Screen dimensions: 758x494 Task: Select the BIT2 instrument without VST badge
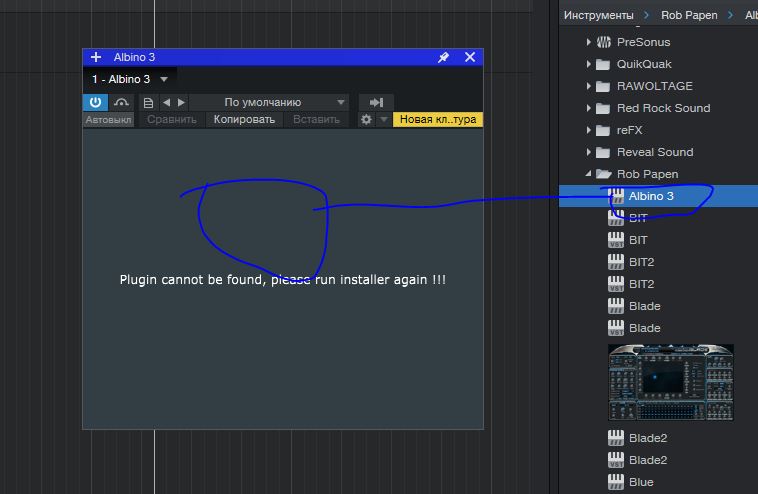coord(641,262)
